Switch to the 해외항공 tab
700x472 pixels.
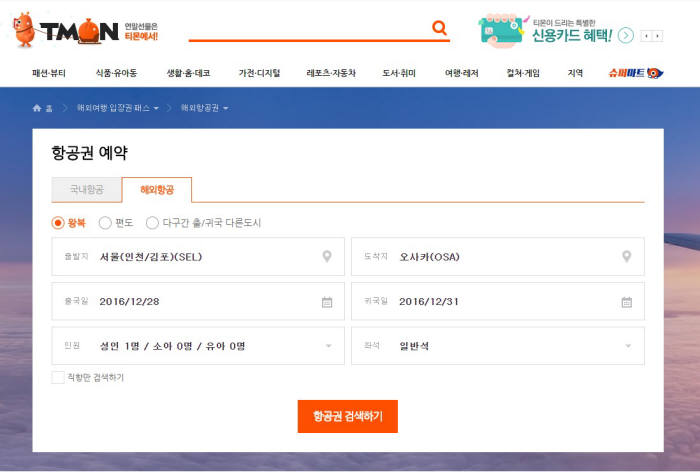point(157,189)
